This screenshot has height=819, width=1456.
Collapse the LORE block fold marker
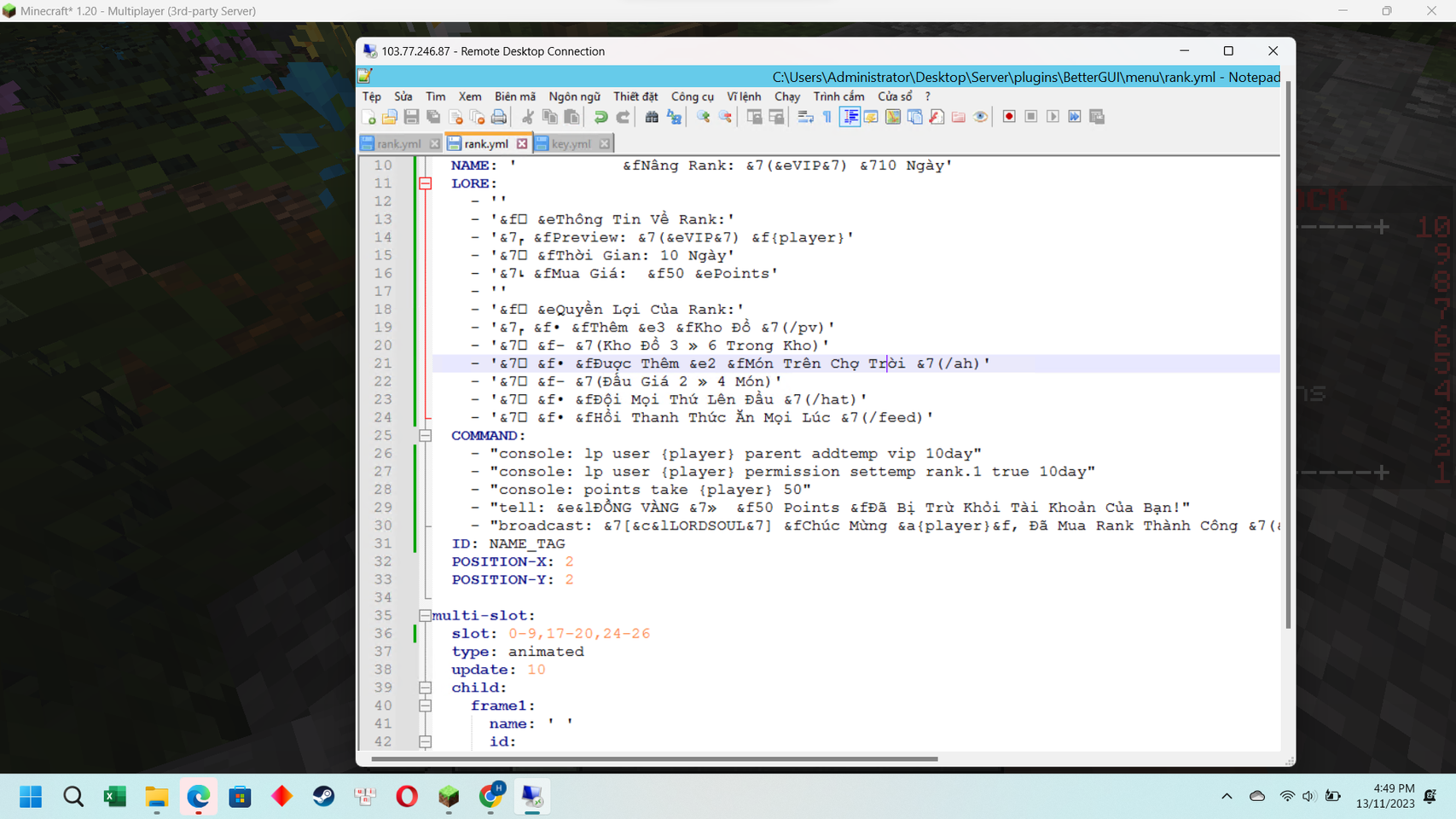pyautogui.click(x=425, y=183)
